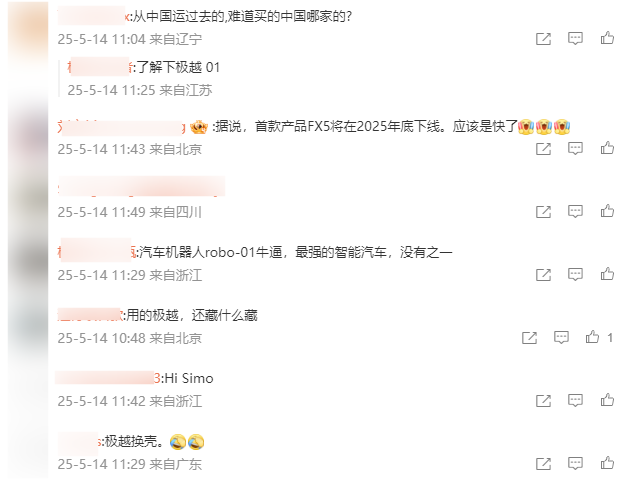Repost the 11:04 comment from 辽宁
The height and width of the screenshot is (485, 625).
pyautogui.click(x=543, y=39)
